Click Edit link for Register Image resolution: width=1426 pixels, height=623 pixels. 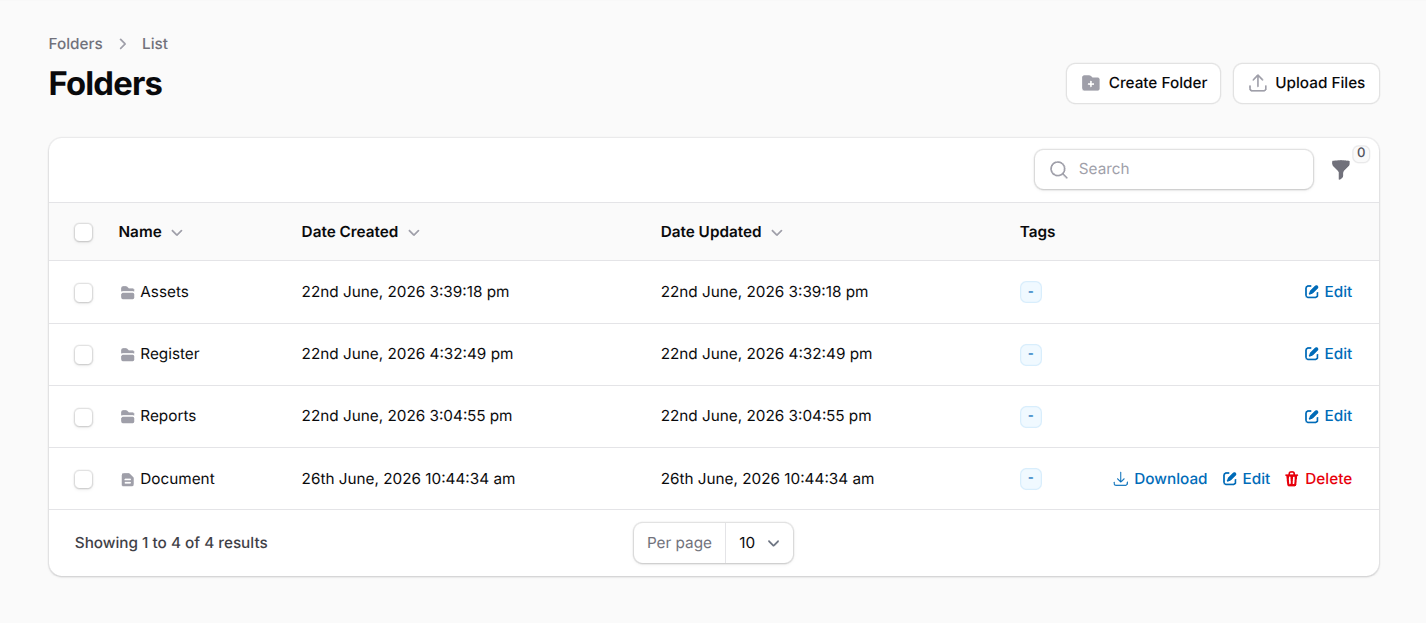coord(1329,354)
